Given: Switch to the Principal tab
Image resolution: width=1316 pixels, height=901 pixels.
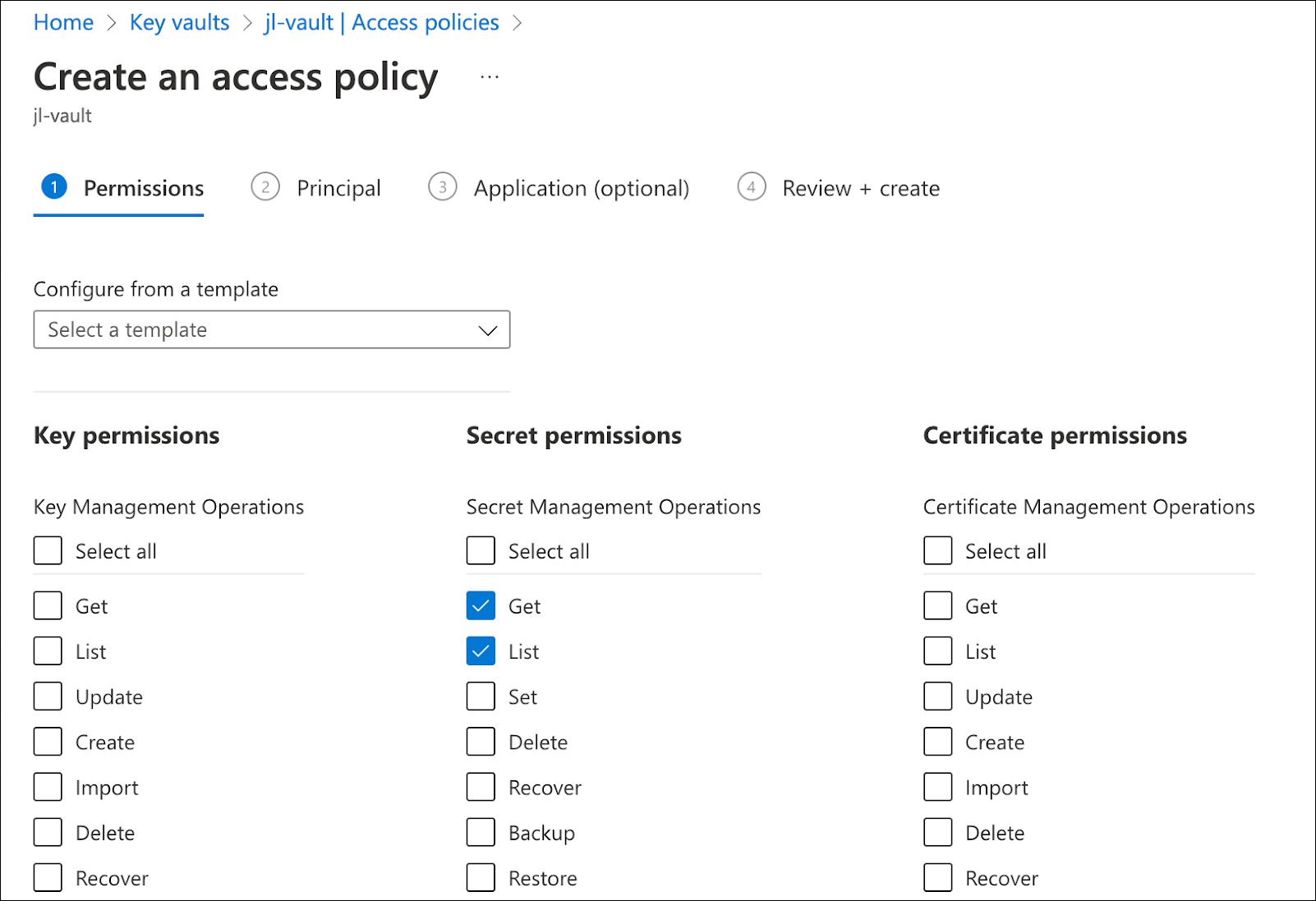Looking at the screenshot, I should click(x=338, y=189).
